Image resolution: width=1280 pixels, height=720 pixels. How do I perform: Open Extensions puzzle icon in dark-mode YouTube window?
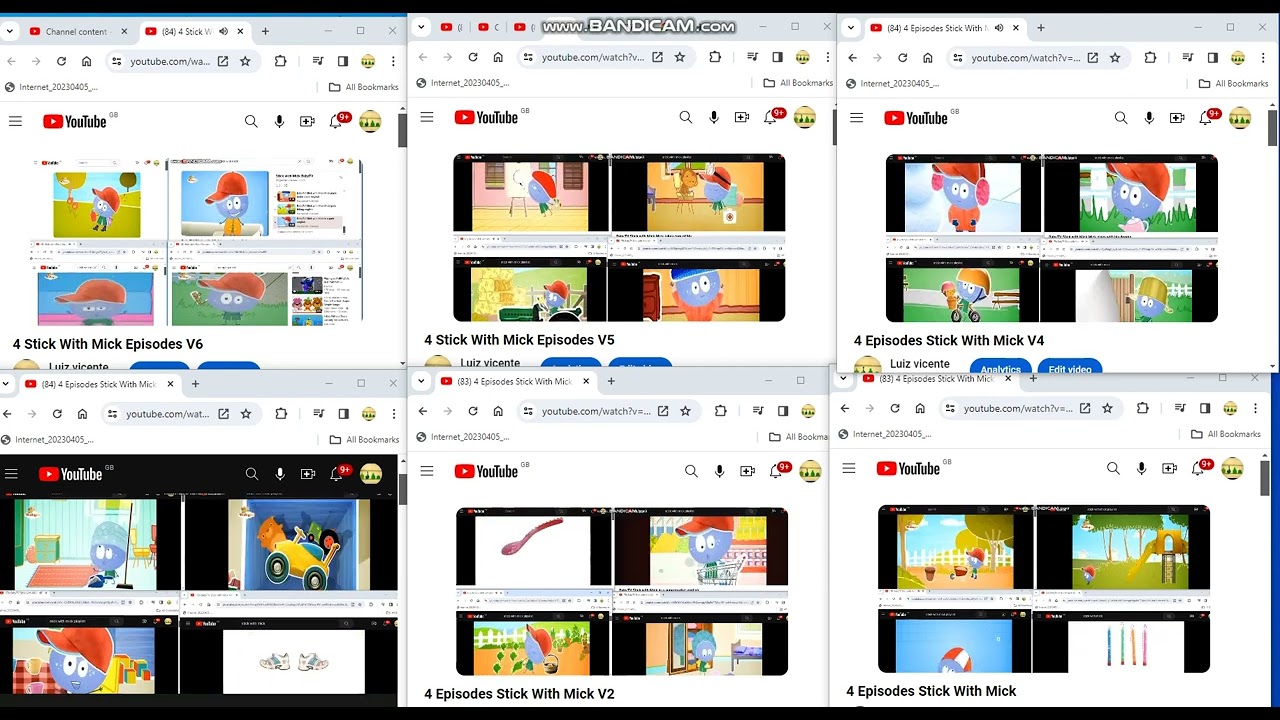(281, 414)
